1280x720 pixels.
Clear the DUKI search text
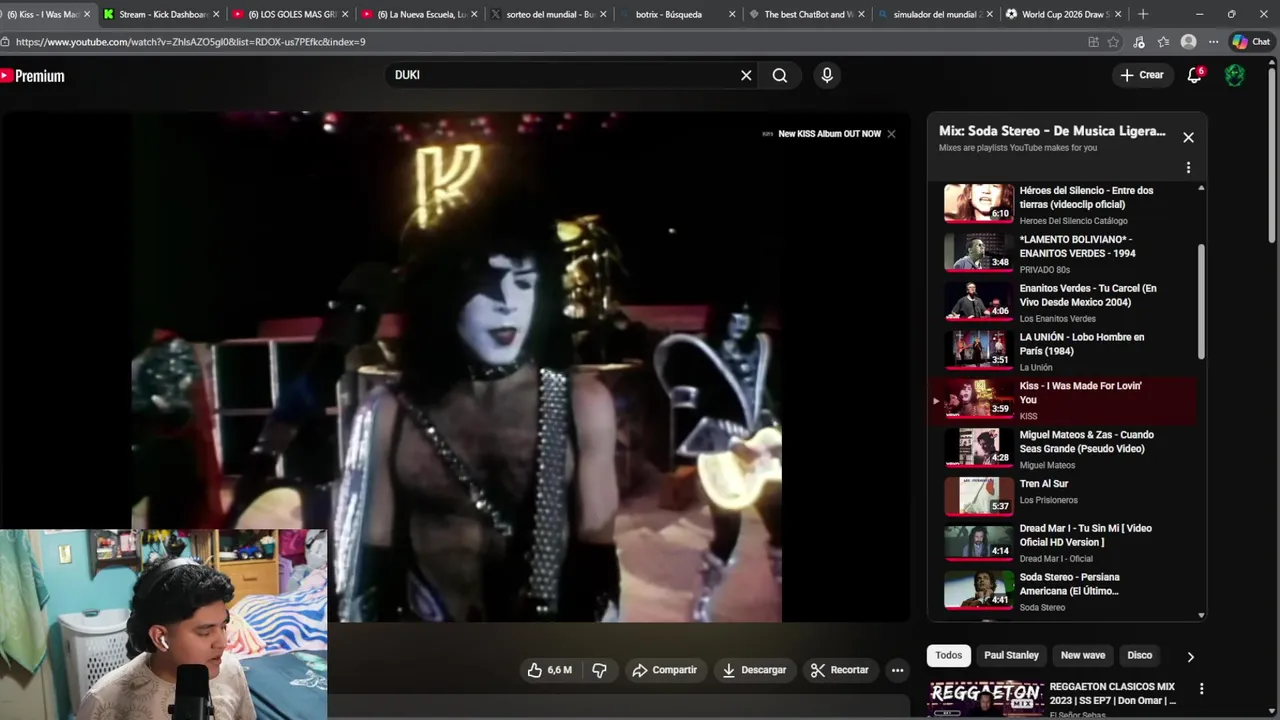click(746, 75)
